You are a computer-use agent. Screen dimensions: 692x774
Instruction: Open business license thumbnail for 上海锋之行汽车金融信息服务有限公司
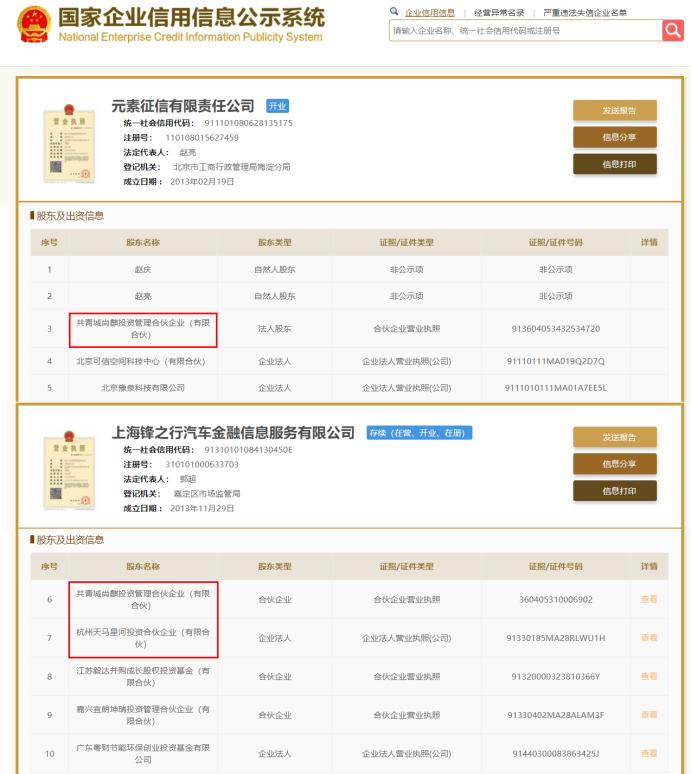point(69,470)
